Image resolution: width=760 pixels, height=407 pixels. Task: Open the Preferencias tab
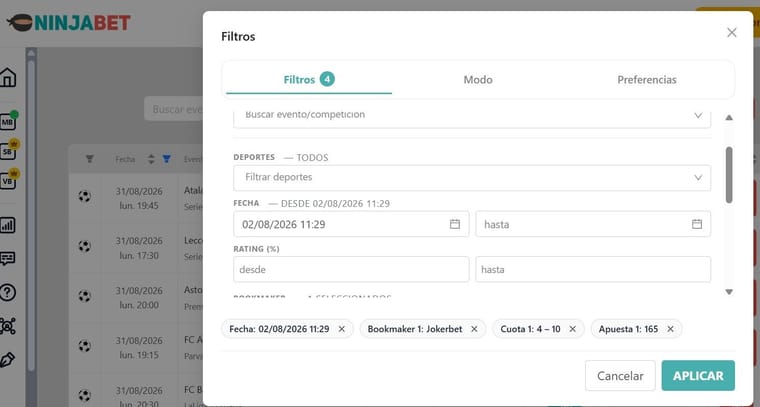pyautogui.click(x=647, y=79)
